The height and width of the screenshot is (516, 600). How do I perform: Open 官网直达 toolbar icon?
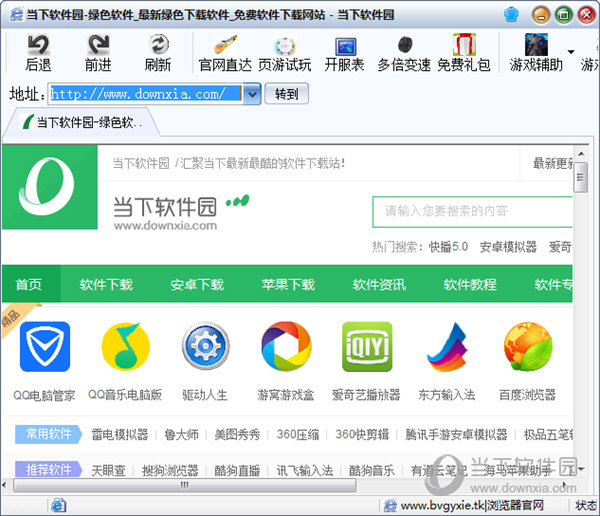point(225,44)
